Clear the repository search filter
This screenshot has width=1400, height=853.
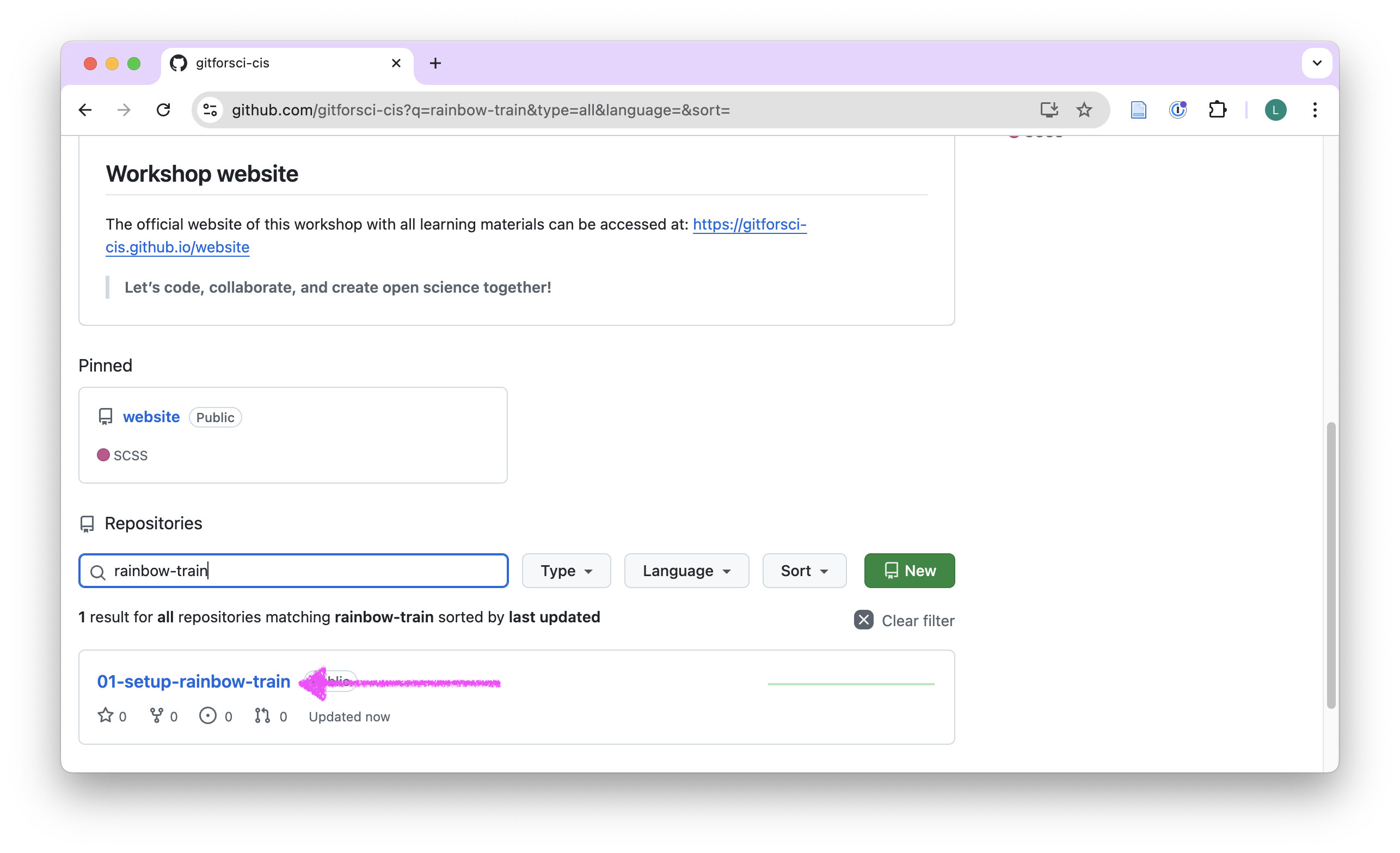904,620
